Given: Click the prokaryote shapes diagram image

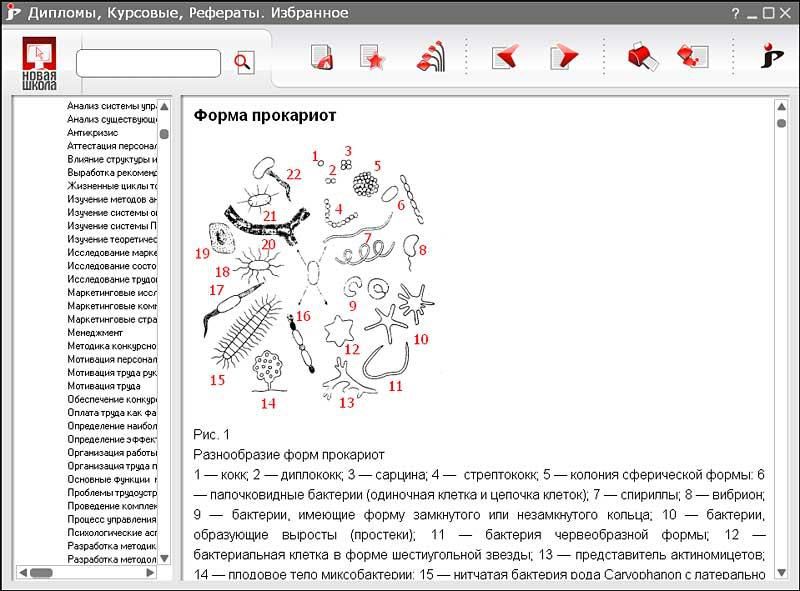Looking at the screenshot, I should [x=315, y=280].
